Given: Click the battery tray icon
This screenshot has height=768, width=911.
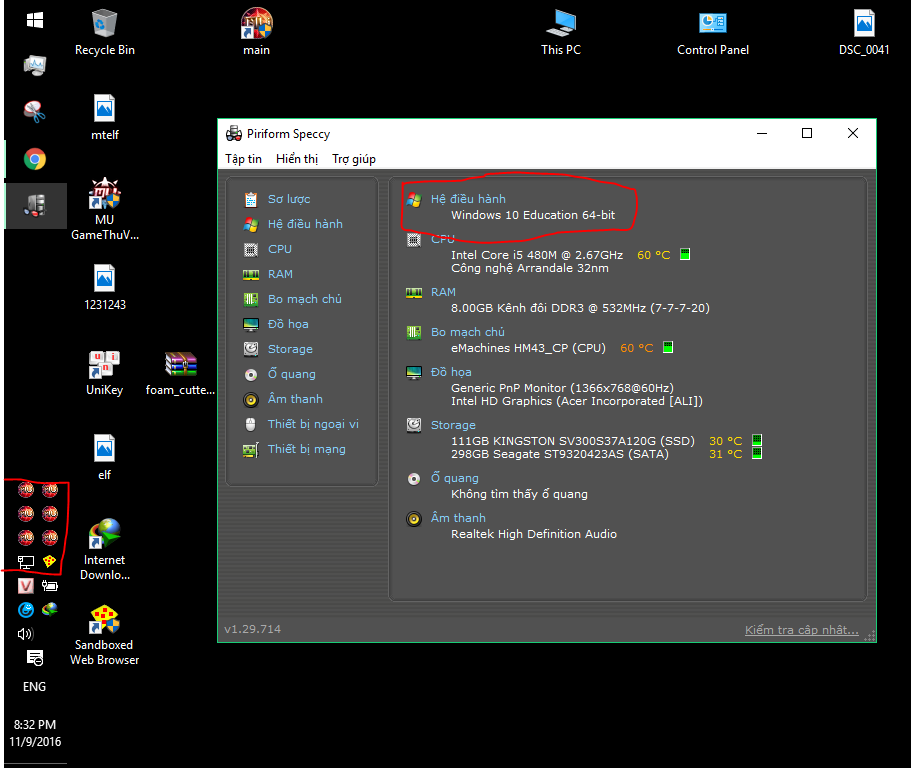Looking at the screenshot, I should [50, 586].
